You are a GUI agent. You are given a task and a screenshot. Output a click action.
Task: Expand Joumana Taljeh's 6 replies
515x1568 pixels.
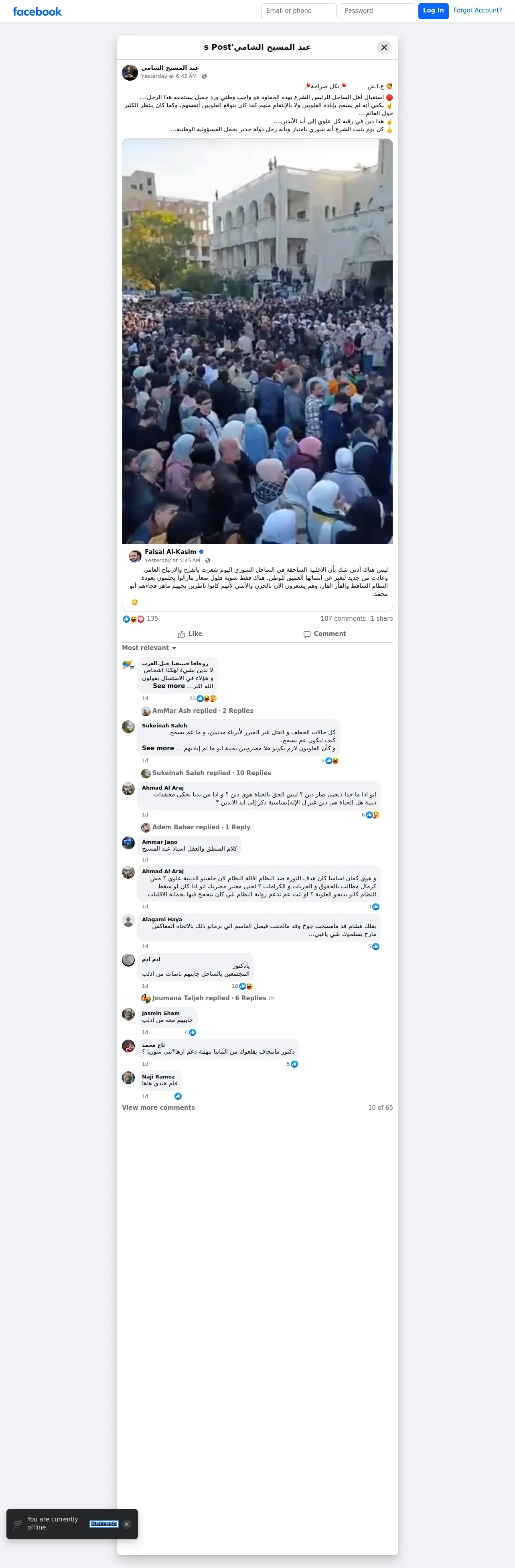pos(208,998)
